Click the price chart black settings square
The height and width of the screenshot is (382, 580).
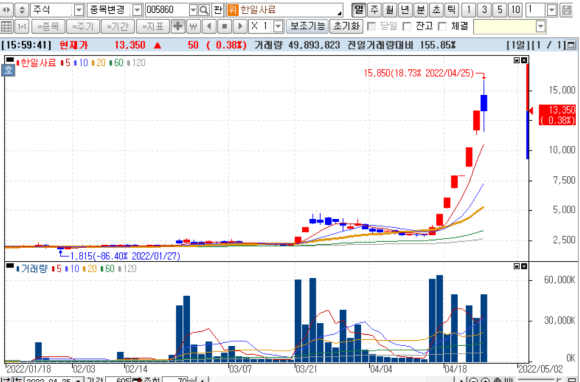pos(10,60)
